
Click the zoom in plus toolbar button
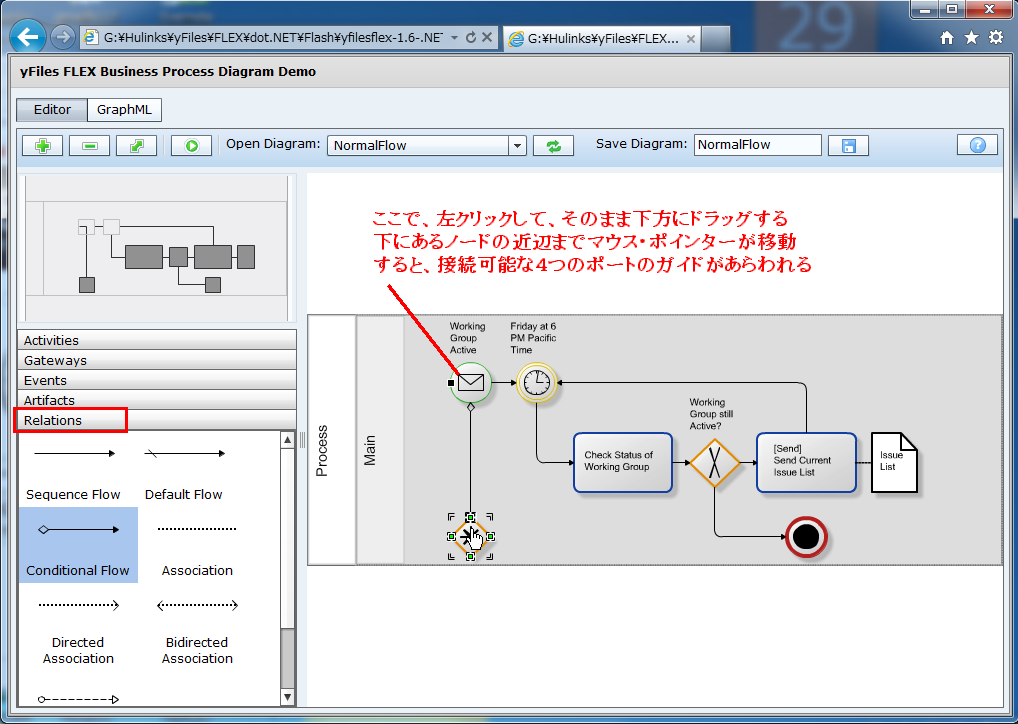click(43, 145)
